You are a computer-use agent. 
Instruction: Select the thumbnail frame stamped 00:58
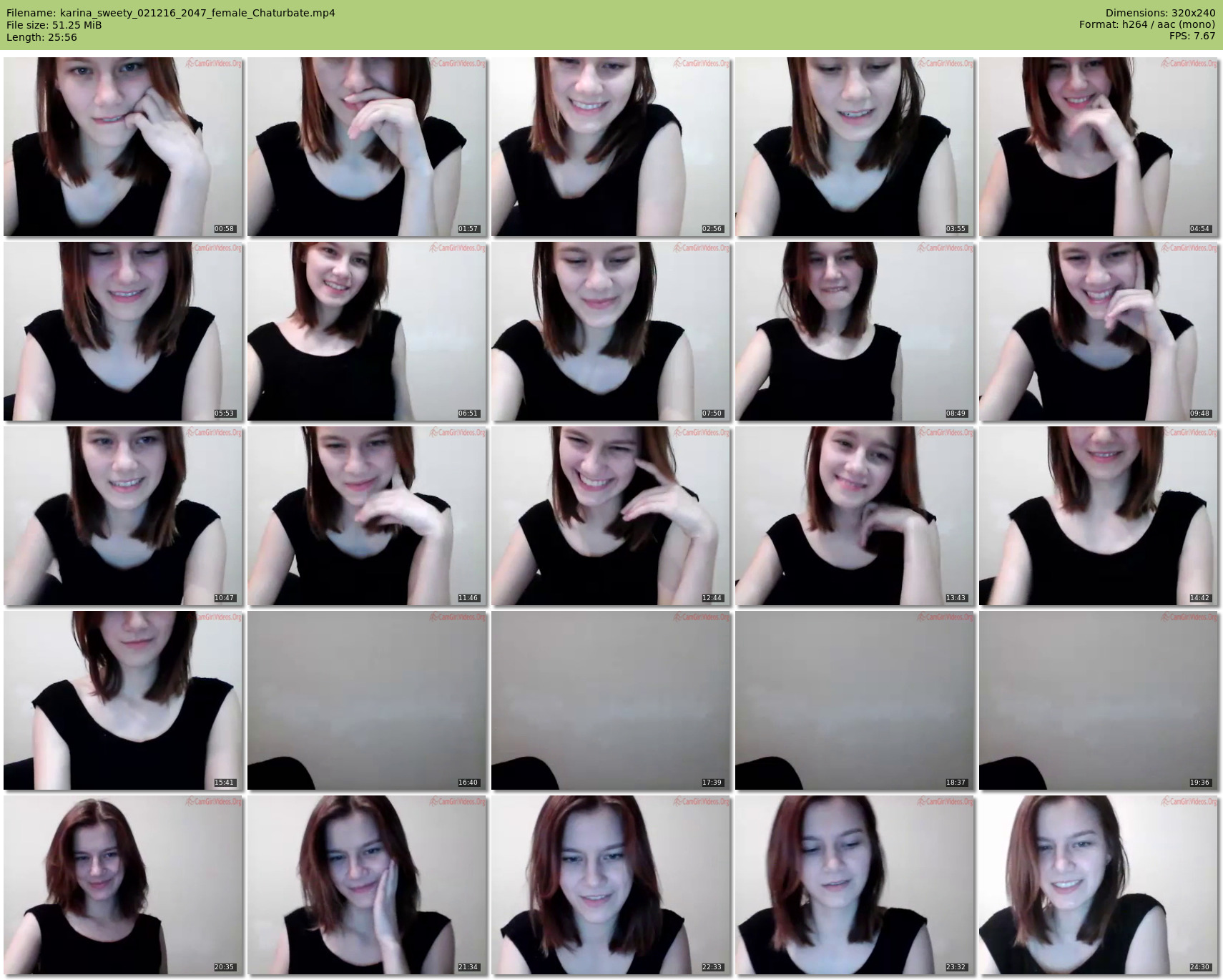pyautogui.click(x=123, y=147)
